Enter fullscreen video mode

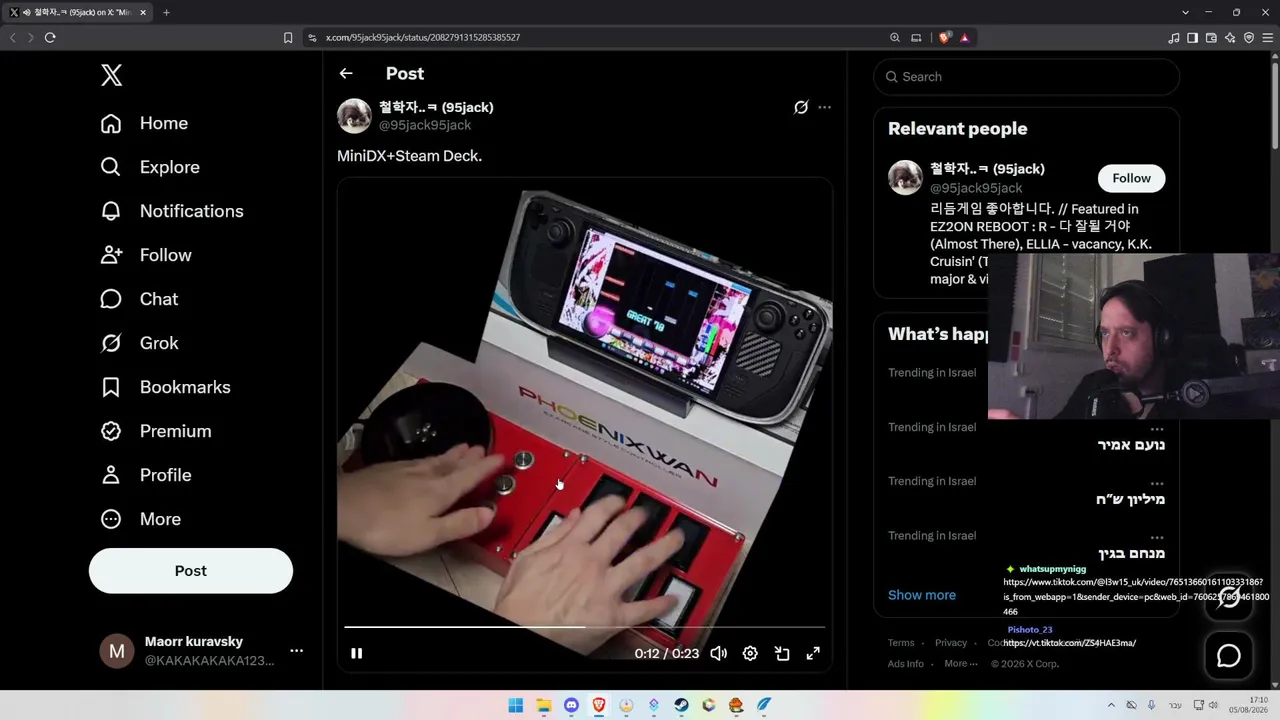point(814,653)
